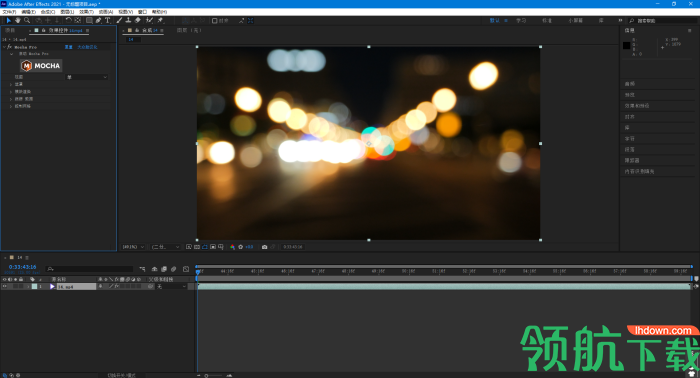Viewport: 700px width, 378px height.
Task: Open the 视图 dropdown in Mocha Pro effect
Action: 87,77
